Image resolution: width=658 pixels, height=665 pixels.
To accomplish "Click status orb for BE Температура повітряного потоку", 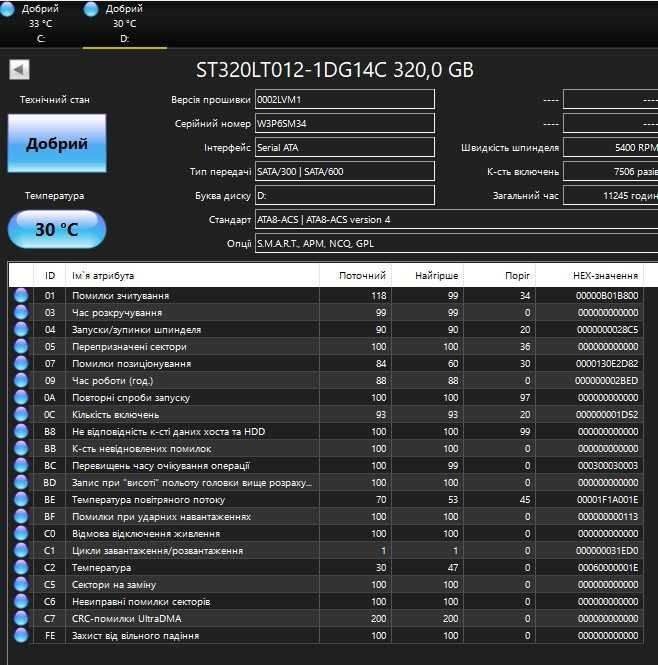I will coord(21,500).
